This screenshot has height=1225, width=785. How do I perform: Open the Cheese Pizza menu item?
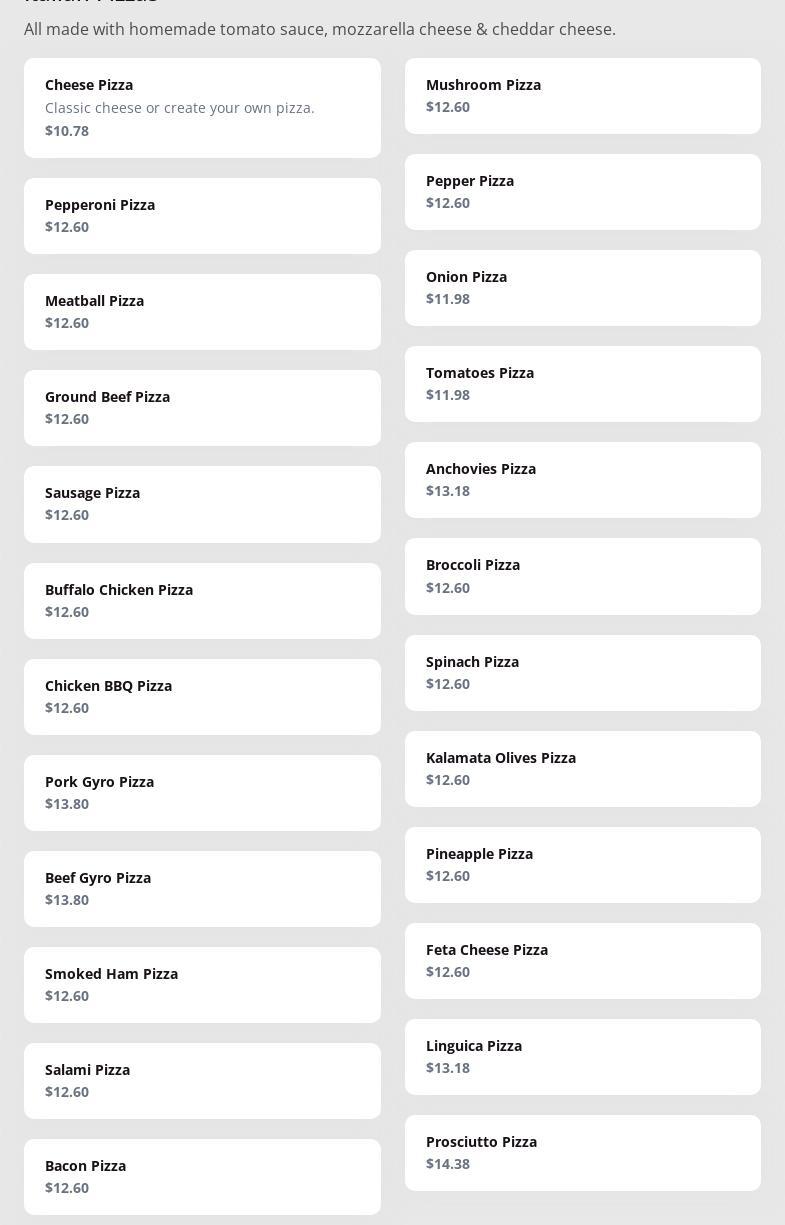202,108
